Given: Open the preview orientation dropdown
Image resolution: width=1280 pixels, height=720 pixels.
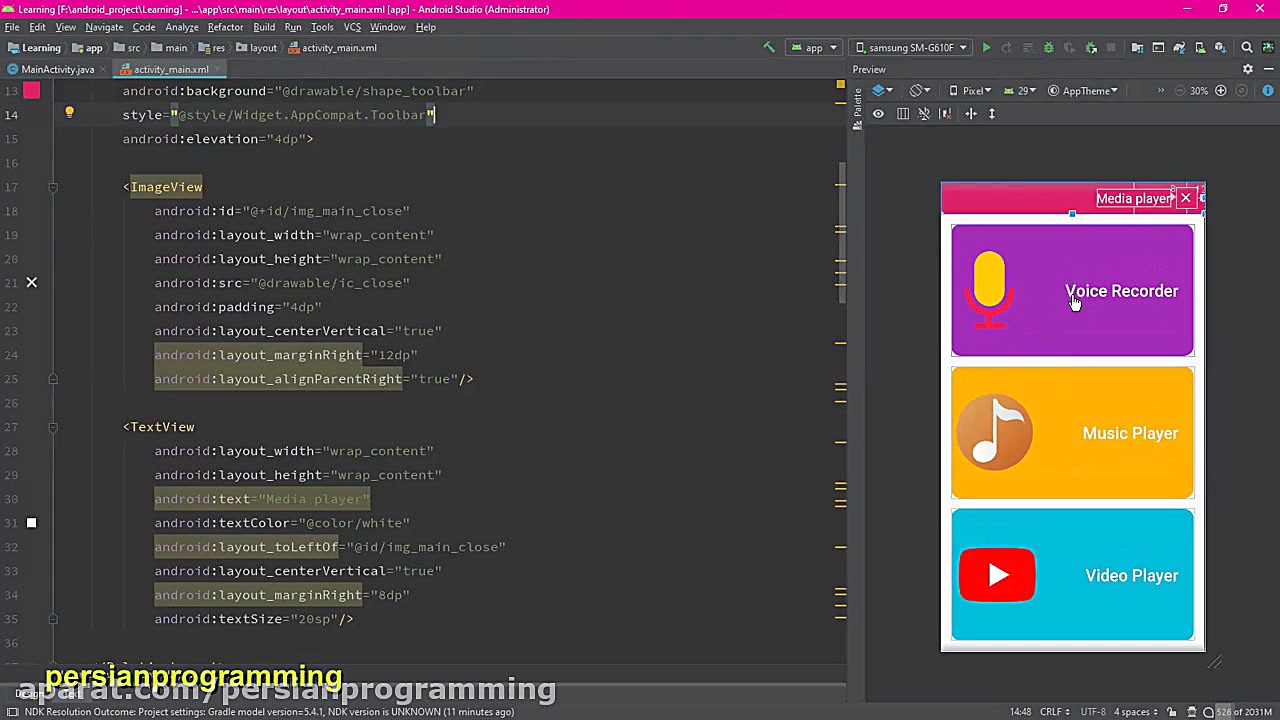Looking at the screenshot, I should [920, 91].
